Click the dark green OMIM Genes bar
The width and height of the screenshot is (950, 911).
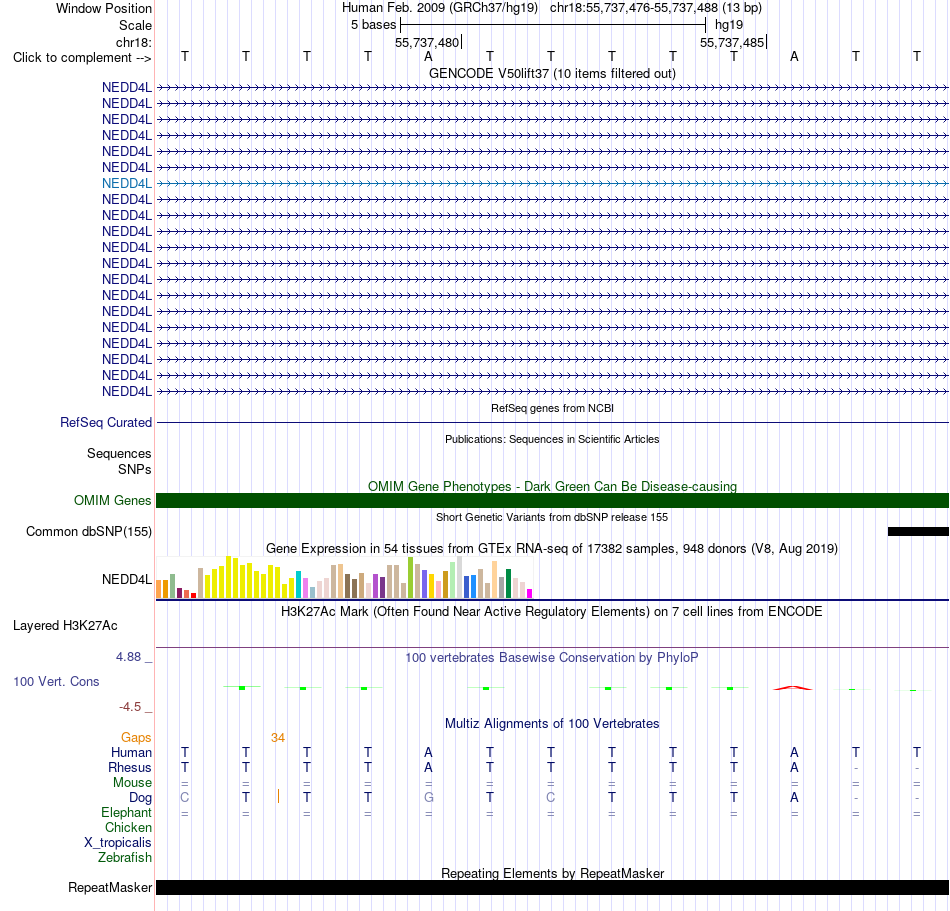pyautogui.click(x=552, y=500)
